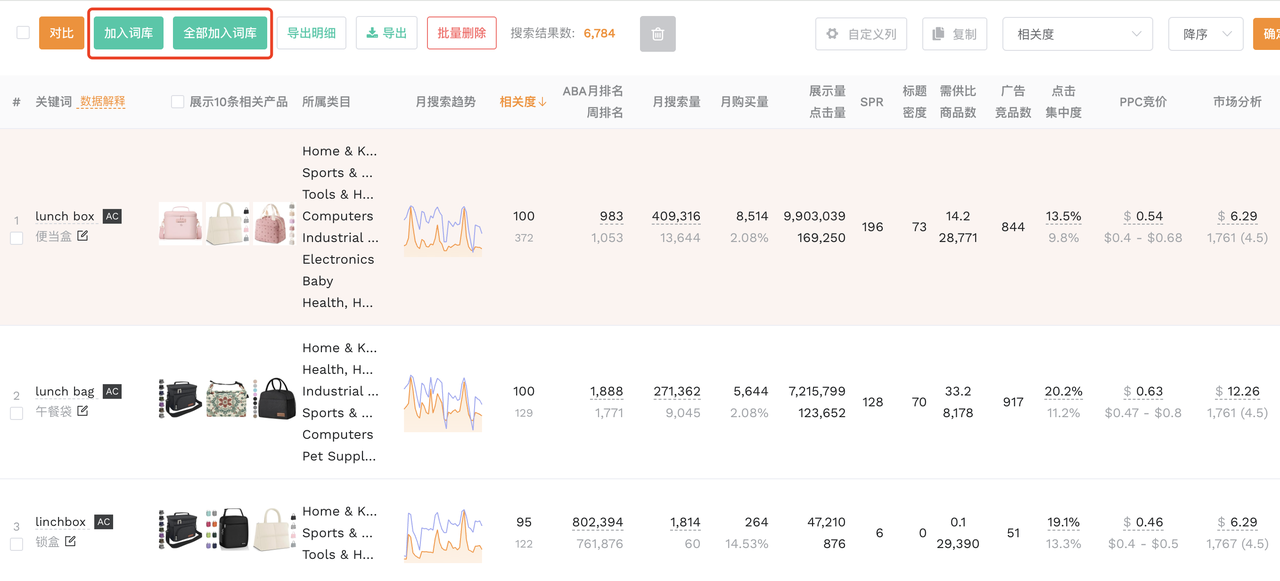Tick the checkbox for lunch box row
Image resolution: width=1280 pixels, height=581 pixels.
(x=16, y=238)
